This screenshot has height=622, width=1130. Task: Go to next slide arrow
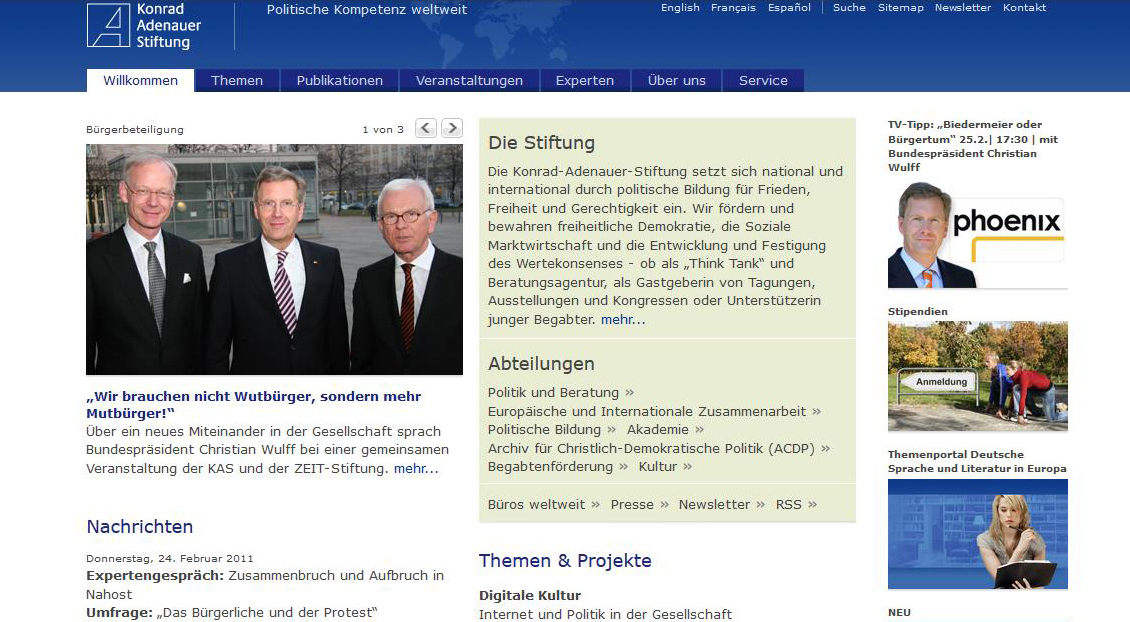pyautogui.click(x=452, y=128)
